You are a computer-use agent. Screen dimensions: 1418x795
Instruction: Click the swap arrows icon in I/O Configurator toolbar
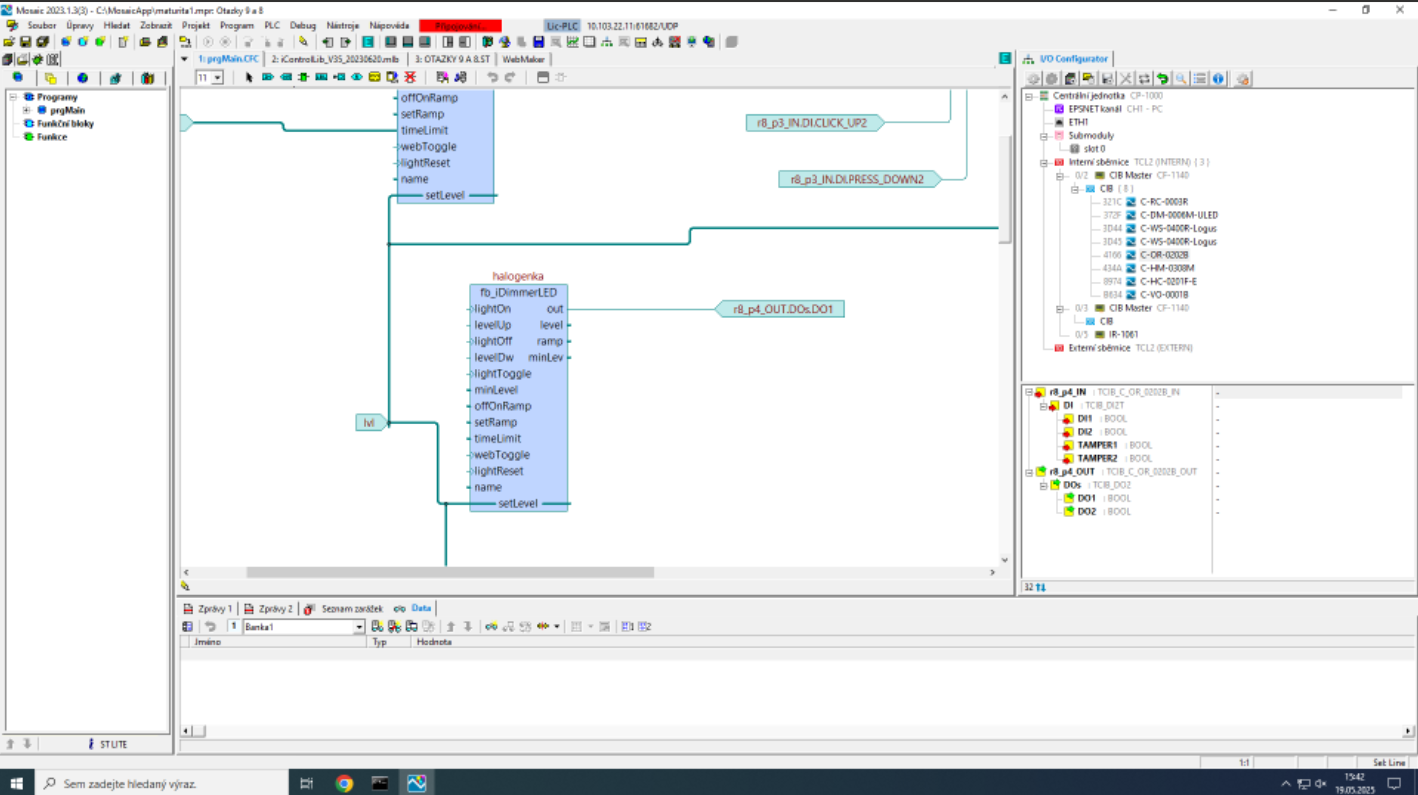[1144, 79]
